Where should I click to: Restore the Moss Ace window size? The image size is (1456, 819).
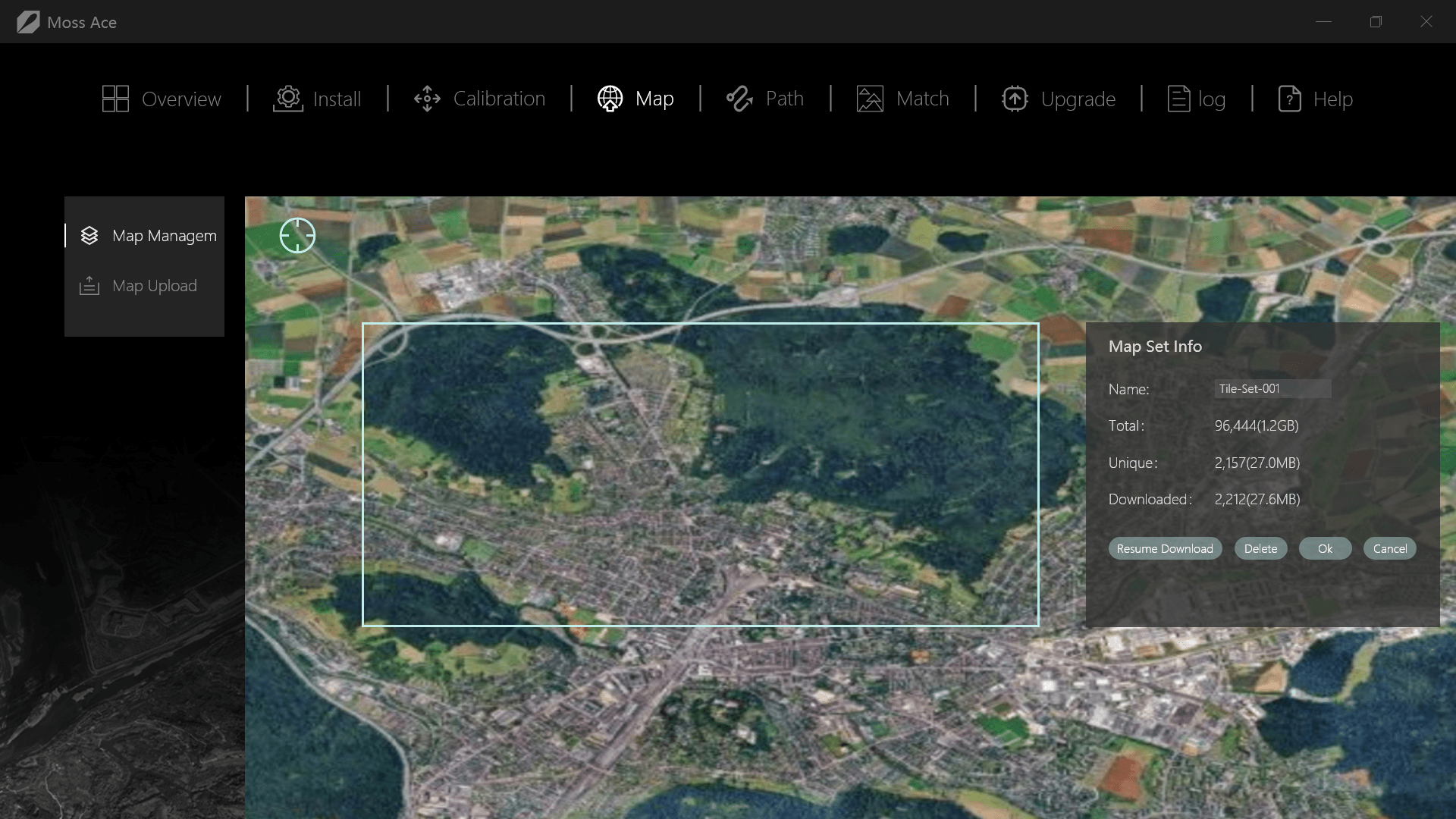(1376, 22)
